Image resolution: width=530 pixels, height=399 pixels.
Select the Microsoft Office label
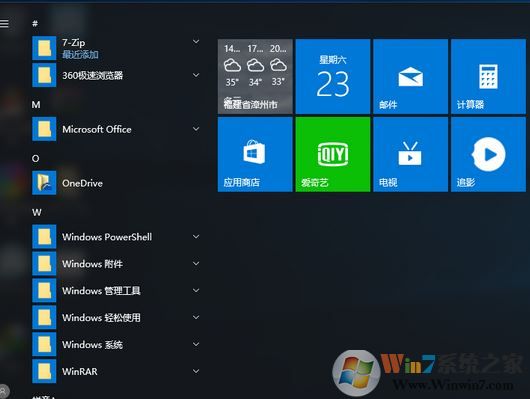[97, 129]
